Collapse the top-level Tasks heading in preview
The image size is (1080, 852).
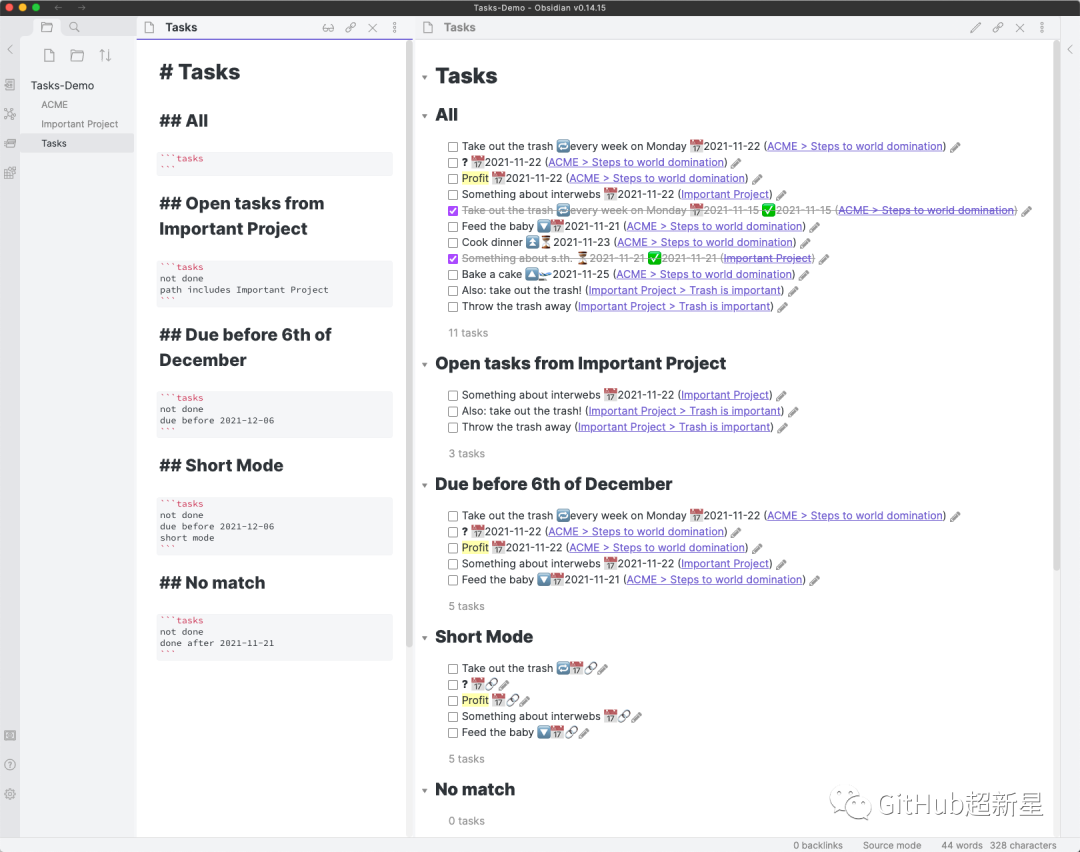(424, 77)
